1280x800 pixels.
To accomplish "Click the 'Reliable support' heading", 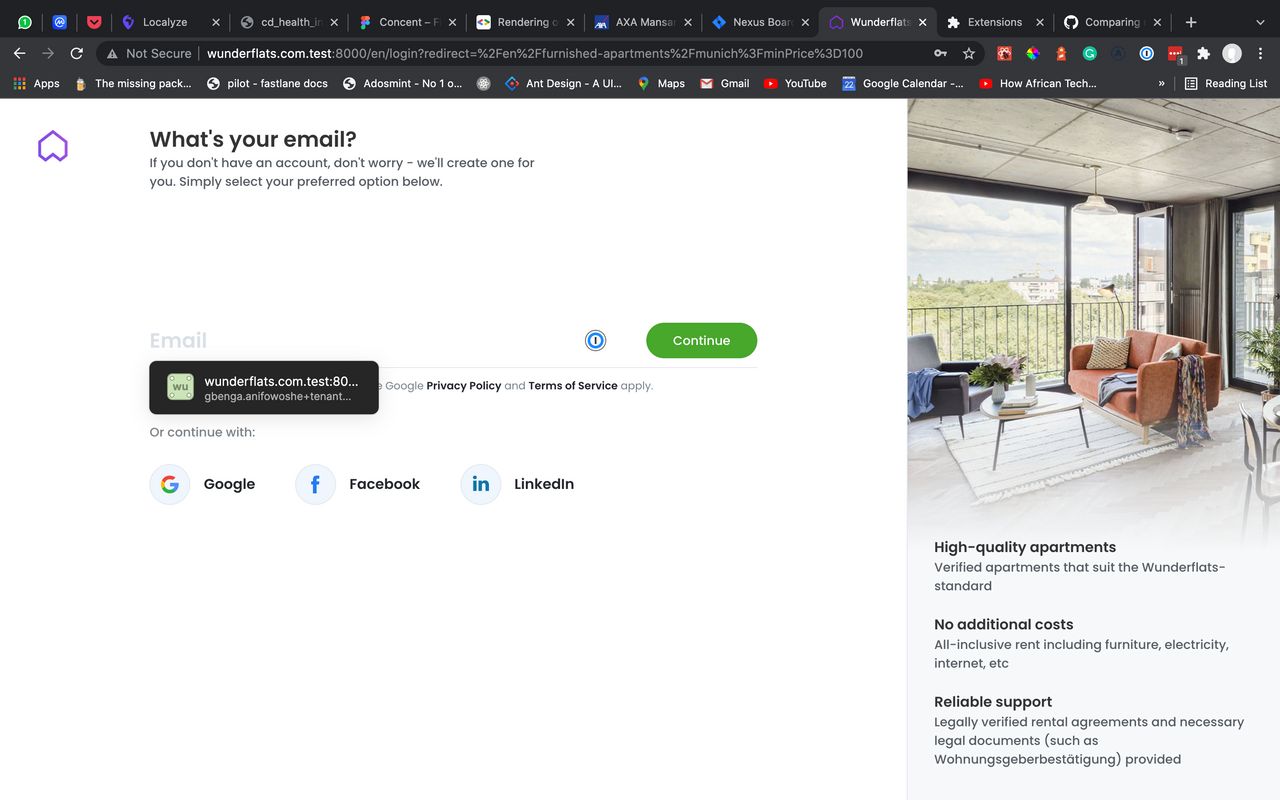I will (x=993, y=702).
